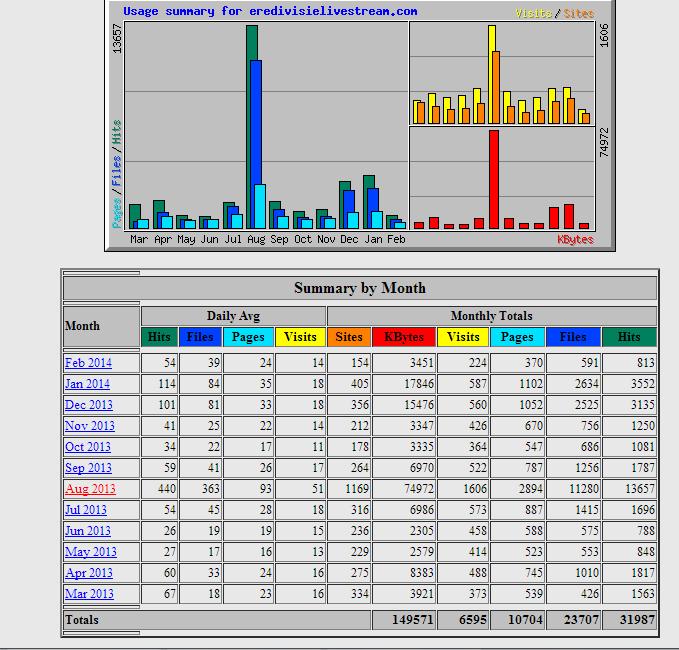
Task: Click the Summary by Month title
Action: (360, 288)
